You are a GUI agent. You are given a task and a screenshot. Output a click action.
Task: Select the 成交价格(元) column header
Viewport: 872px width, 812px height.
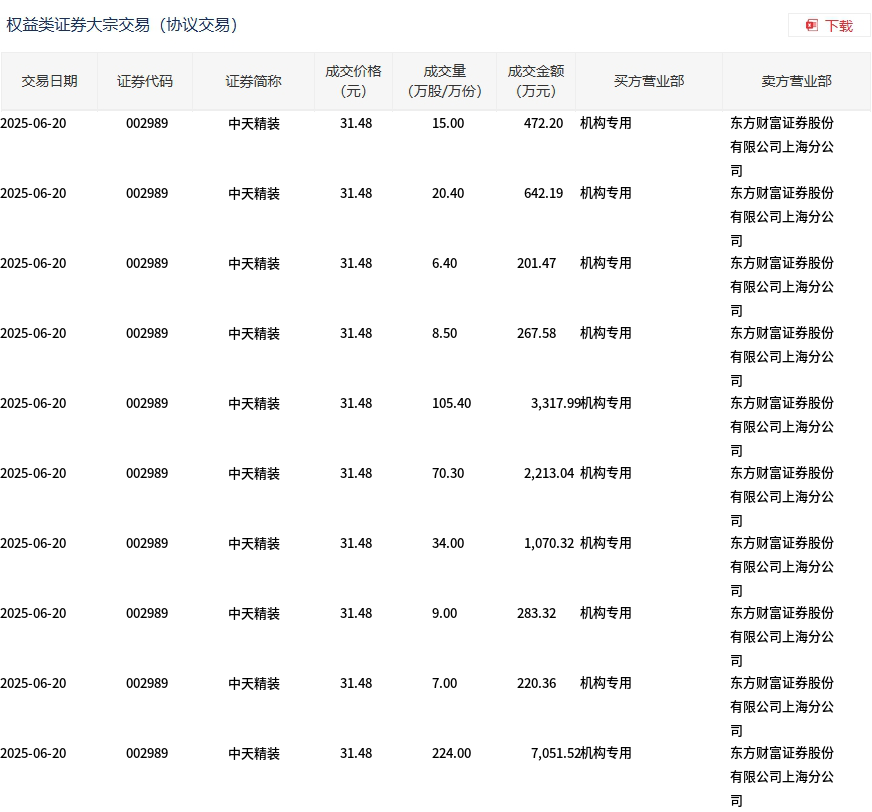[353, 81]
